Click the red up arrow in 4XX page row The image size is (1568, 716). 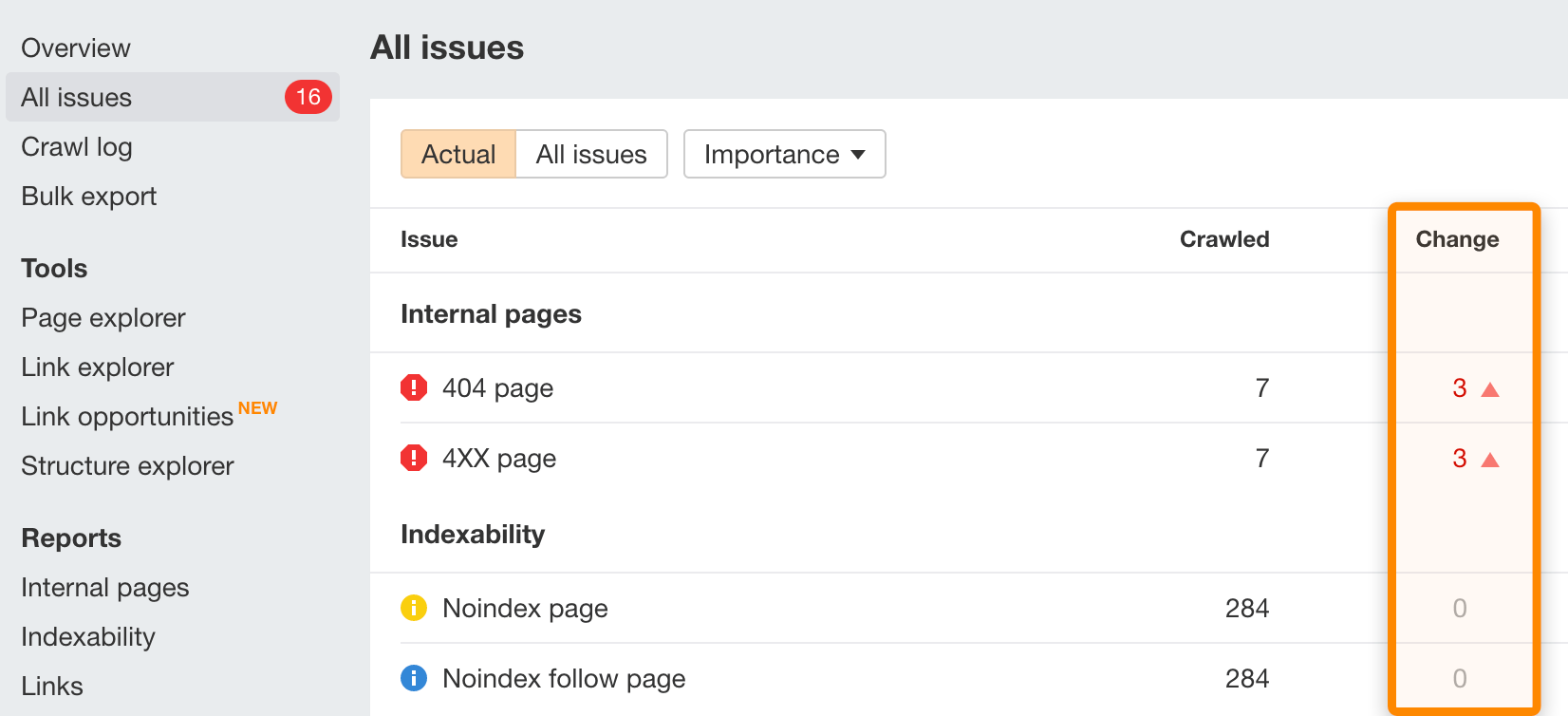1490,460
